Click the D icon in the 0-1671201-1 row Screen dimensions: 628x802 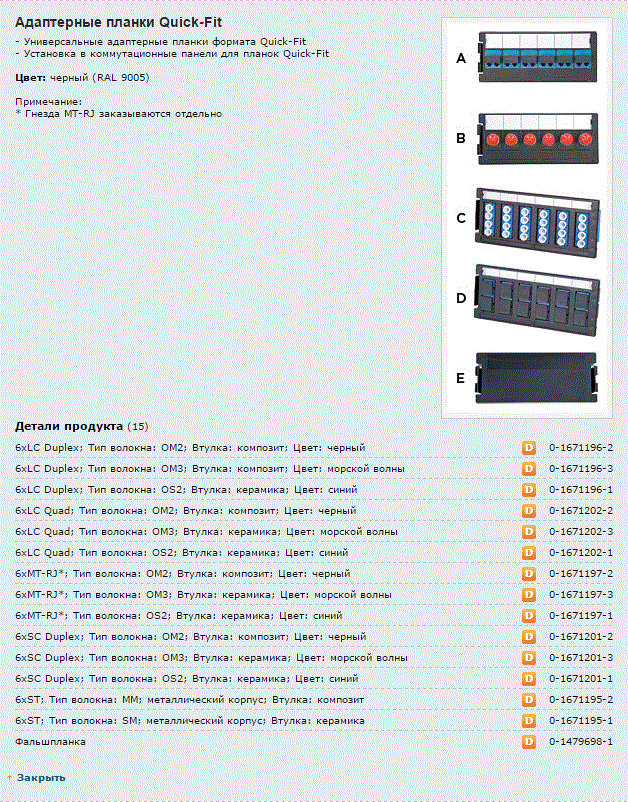(x=529, y=679)
